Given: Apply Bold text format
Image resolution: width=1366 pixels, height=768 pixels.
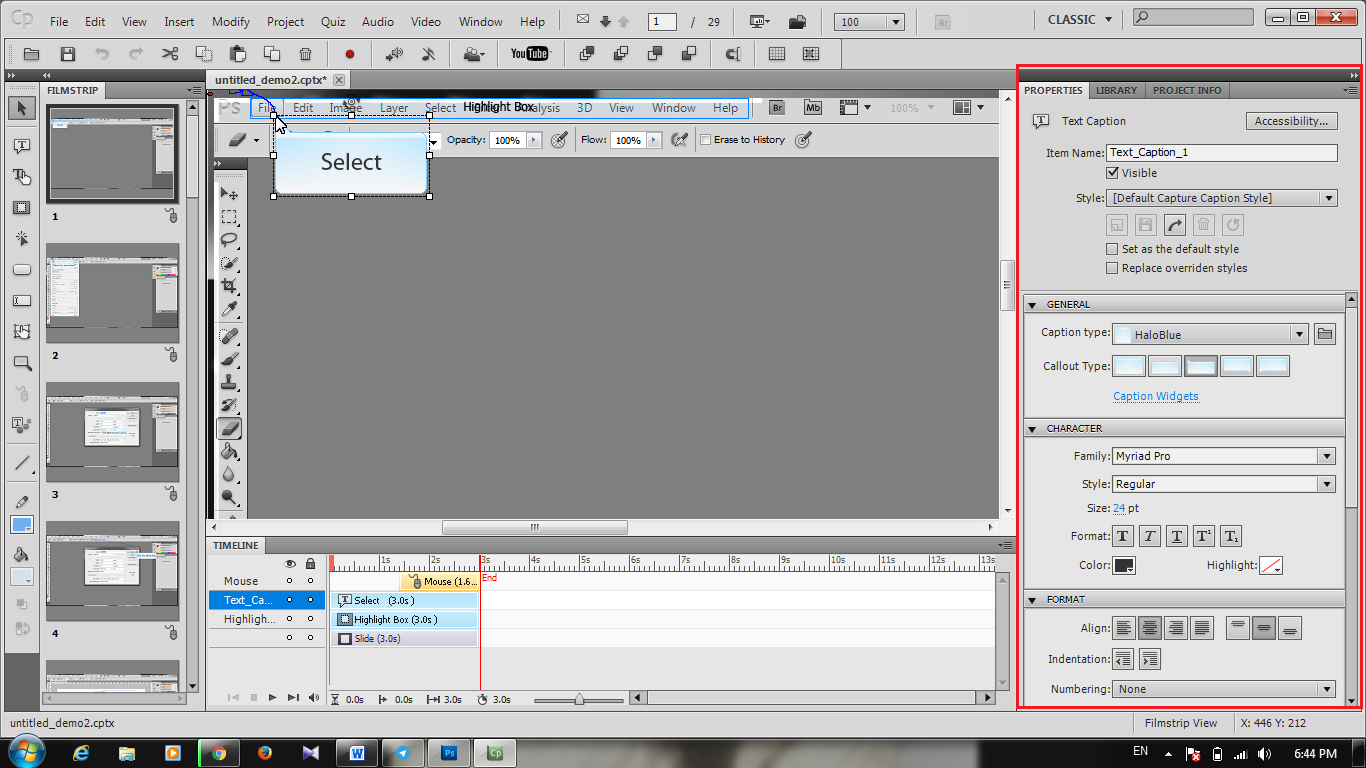Looking at the screenshot, I should coord(1123,537).
